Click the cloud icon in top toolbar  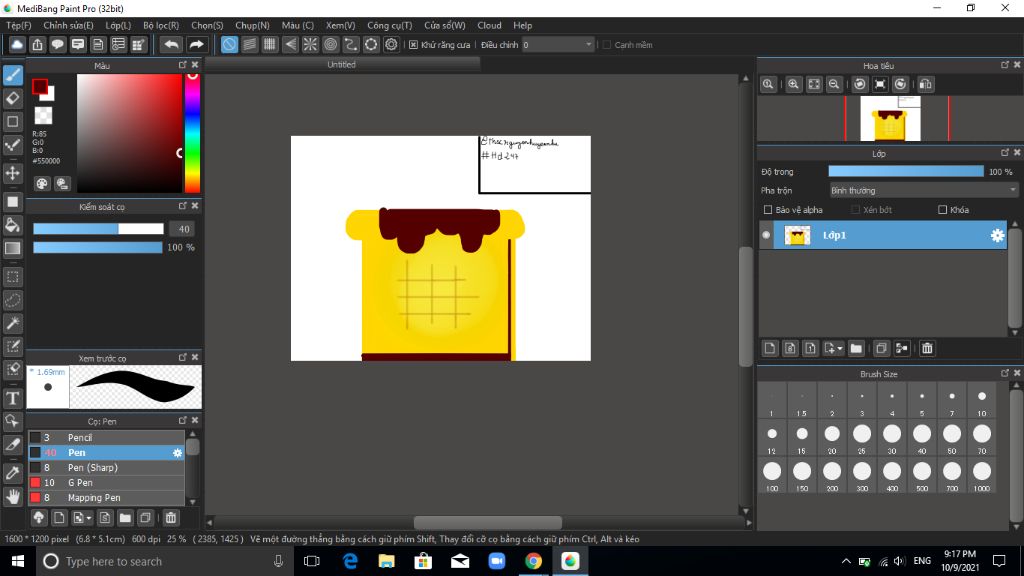click(x=17, y=44)
